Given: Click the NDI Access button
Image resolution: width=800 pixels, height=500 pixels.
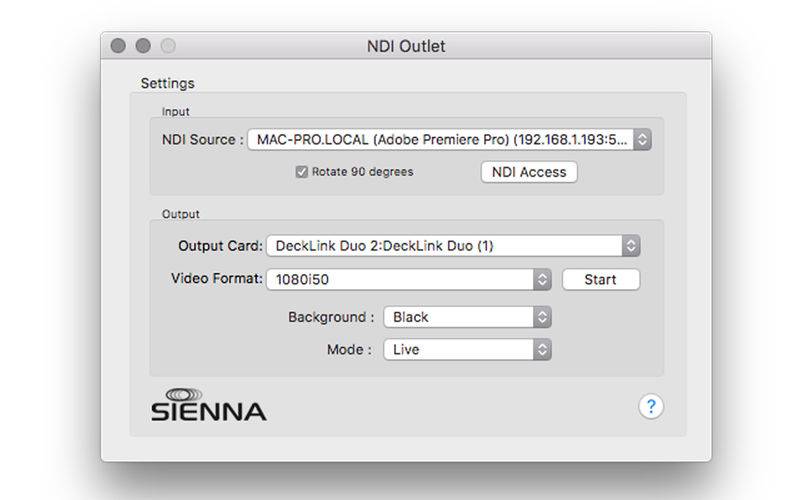Looking at the screenshot, I should (x=529, y=172).
